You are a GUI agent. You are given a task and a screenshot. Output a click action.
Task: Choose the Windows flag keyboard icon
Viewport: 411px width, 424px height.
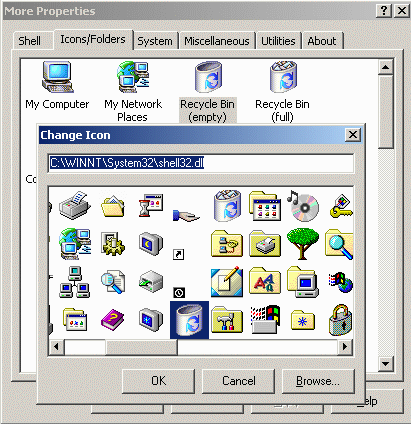tap(265, 319)
